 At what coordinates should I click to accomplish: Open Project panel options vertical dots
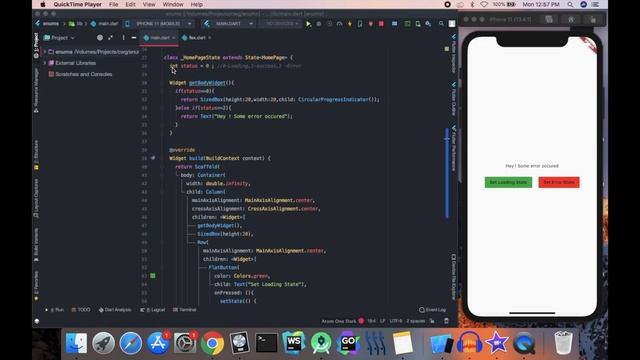[123, 38]
